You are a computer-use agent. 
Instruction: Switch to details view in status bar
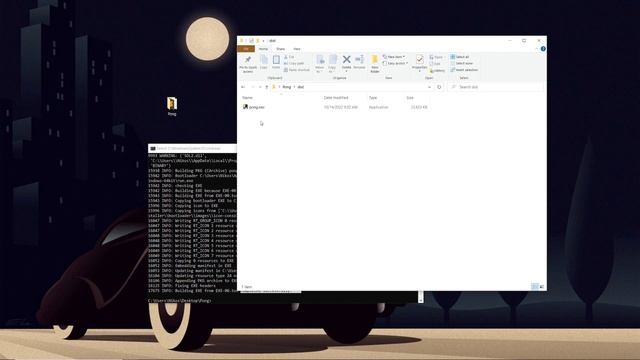(535, 287)
